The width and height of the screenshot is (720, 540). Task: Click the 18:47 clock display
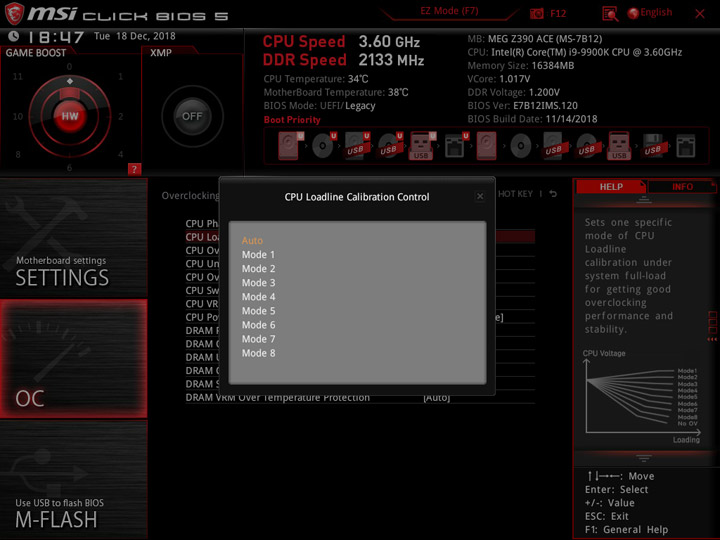pos(56,37)
